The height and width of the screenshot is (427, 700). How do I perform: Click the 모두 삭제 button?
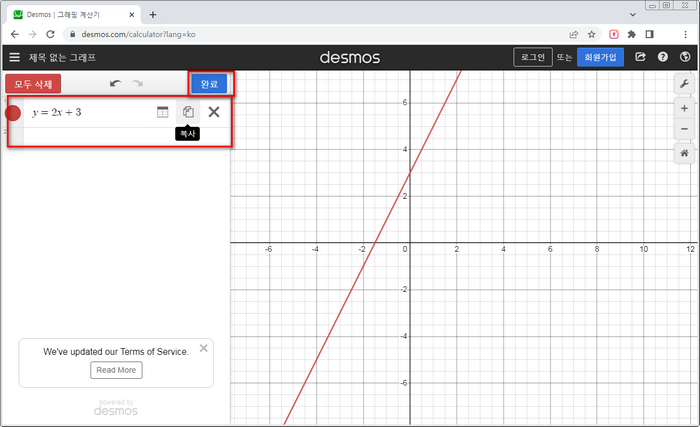(x=33, y=84)
